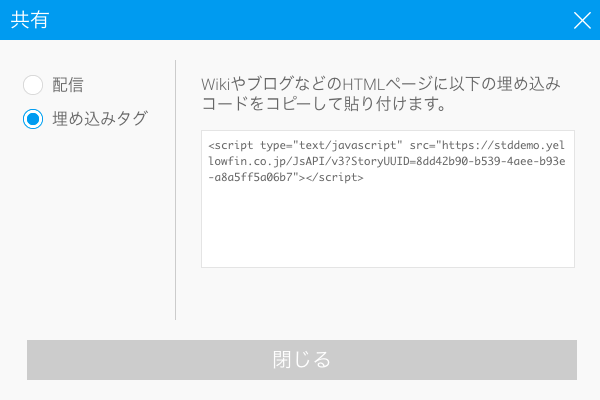Close the 共有 dialog with the X icon
600x400 pixels.
coord(582,20)
